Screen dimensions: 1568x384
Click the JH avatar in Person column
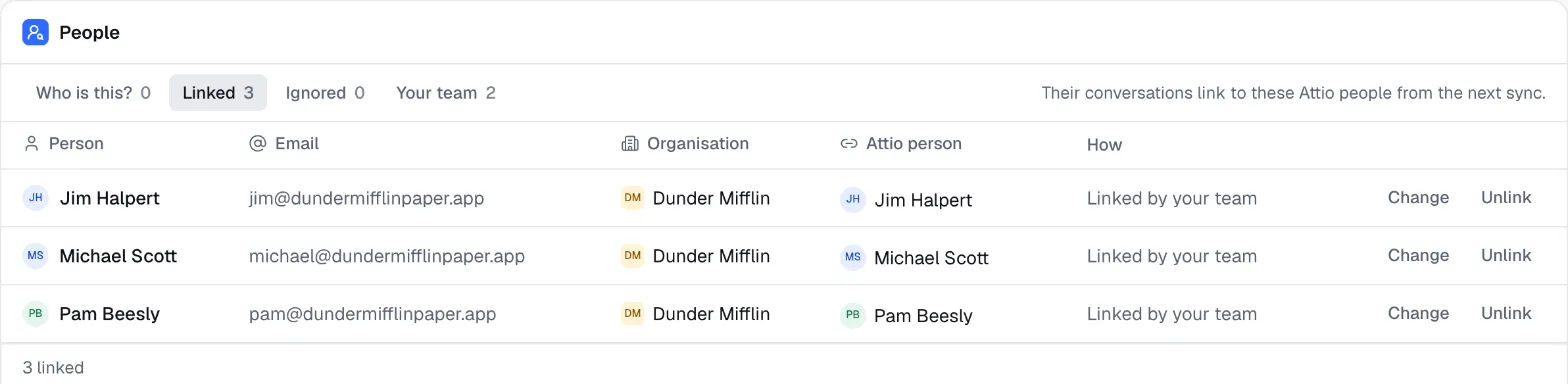pos(35,198)
